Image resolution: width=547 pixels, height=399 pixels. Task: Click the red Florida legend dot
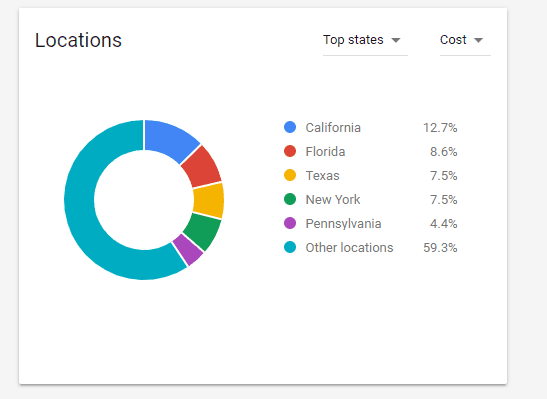(x=290, y=151)
